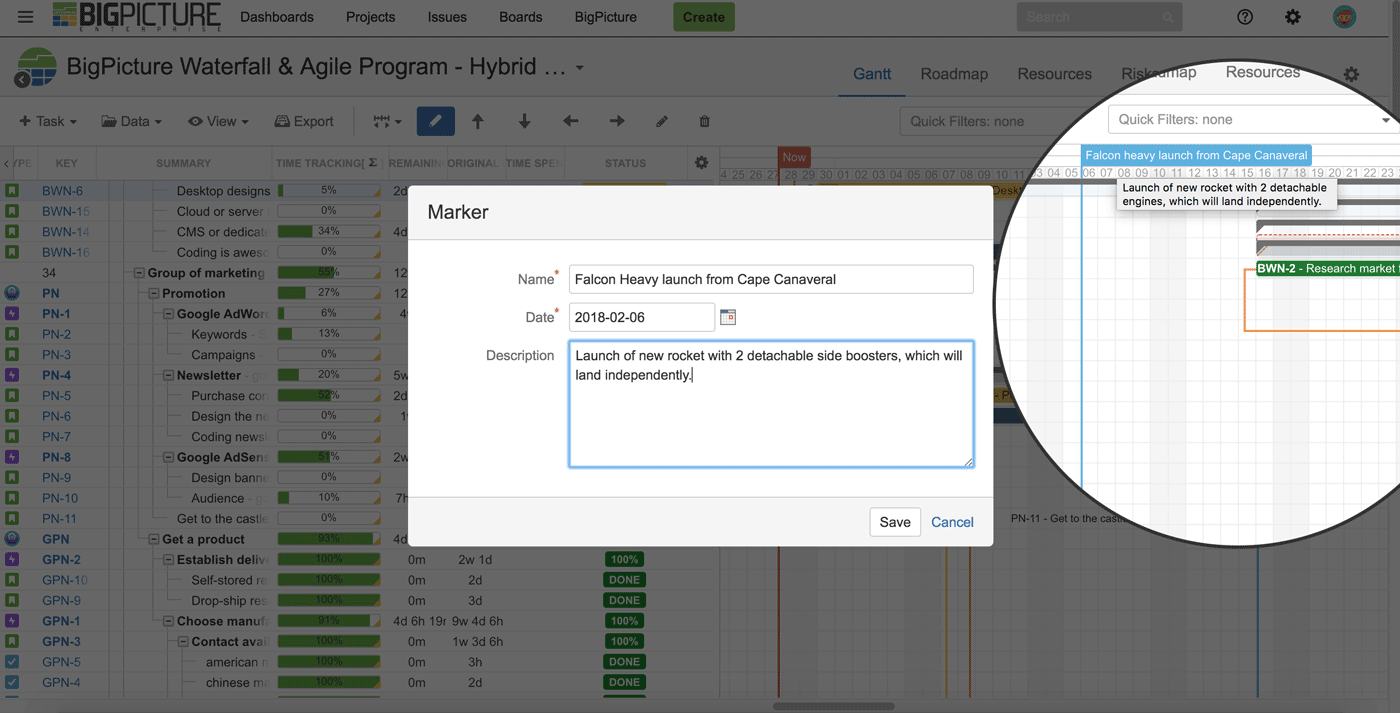The height and width of the screenshot is (713, 1400).
Task: Click the blue task icon of GPN-5
Action: (12, 662)
